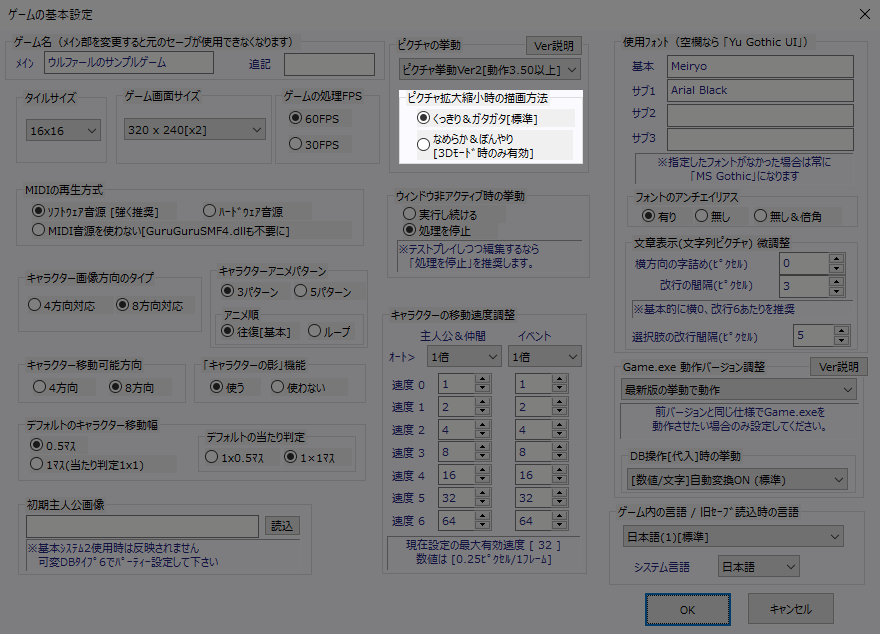Viewport: 880px width, 634px height.
Task: Click the サブ1 font field Arial Black
Action: tap(760, 90)
